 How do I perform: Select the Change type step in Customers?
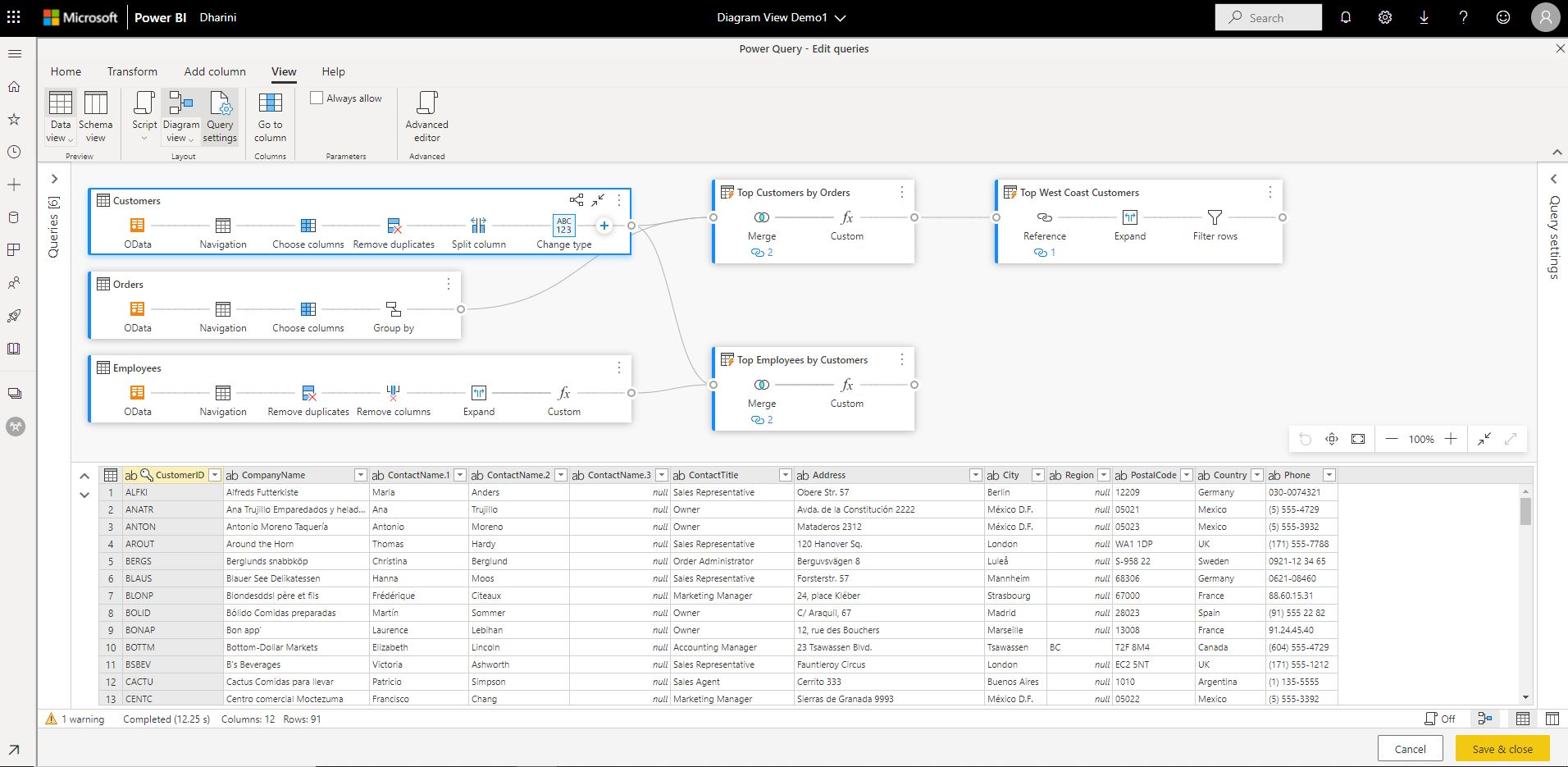[564, 232]
